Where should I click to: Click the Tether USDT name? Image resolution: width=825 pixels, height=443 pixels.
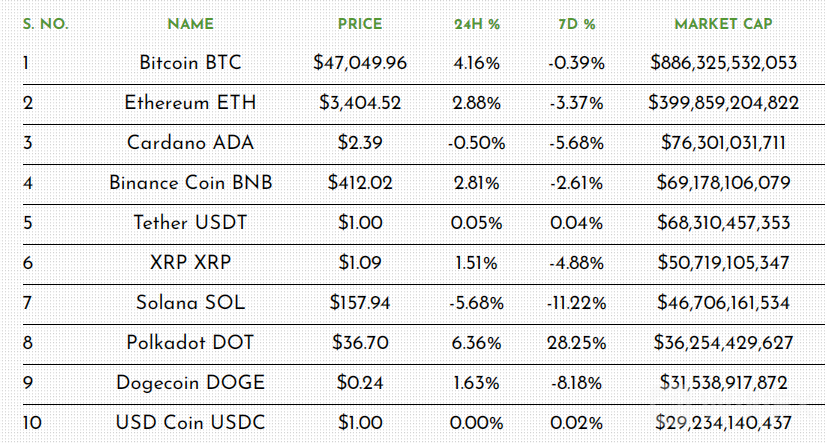point(190,223)
